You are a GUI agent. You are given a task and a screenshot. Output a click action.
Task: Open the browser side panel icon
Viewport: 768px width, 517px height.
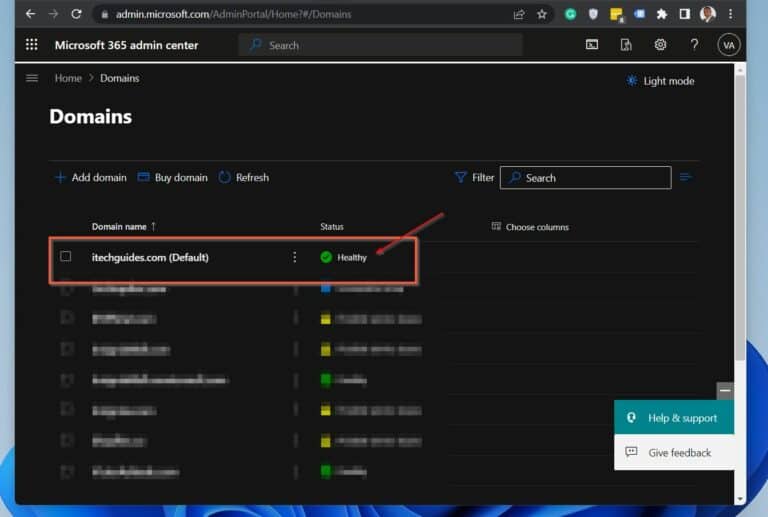pyautogui.click(x=685, y=14)
